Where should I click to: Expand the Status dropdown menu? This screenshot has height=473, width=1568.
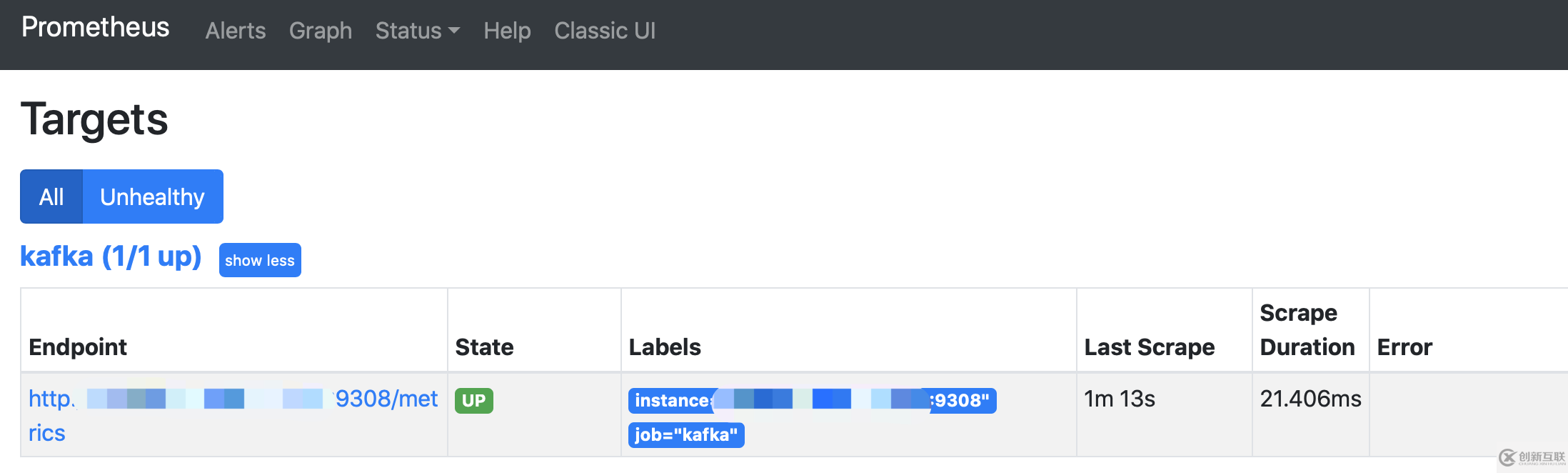(x=417, y=31)
